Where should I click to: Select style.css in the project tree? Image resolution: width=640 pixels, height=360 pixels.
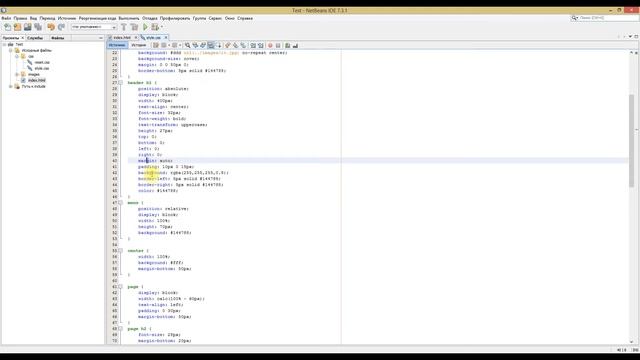coord(42,68)
